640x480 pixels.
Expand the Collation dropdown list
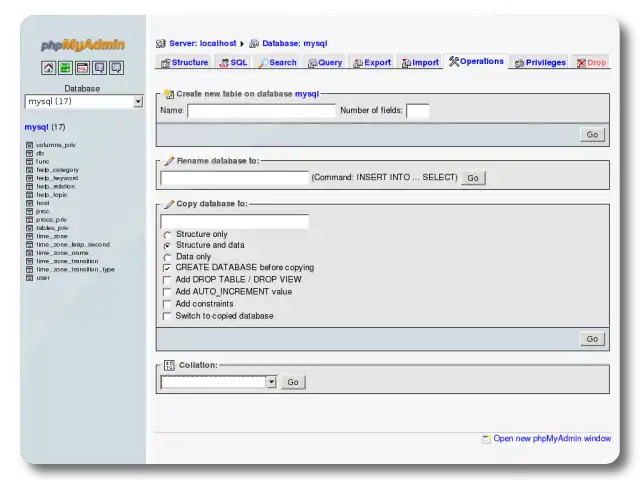(218, 382)
